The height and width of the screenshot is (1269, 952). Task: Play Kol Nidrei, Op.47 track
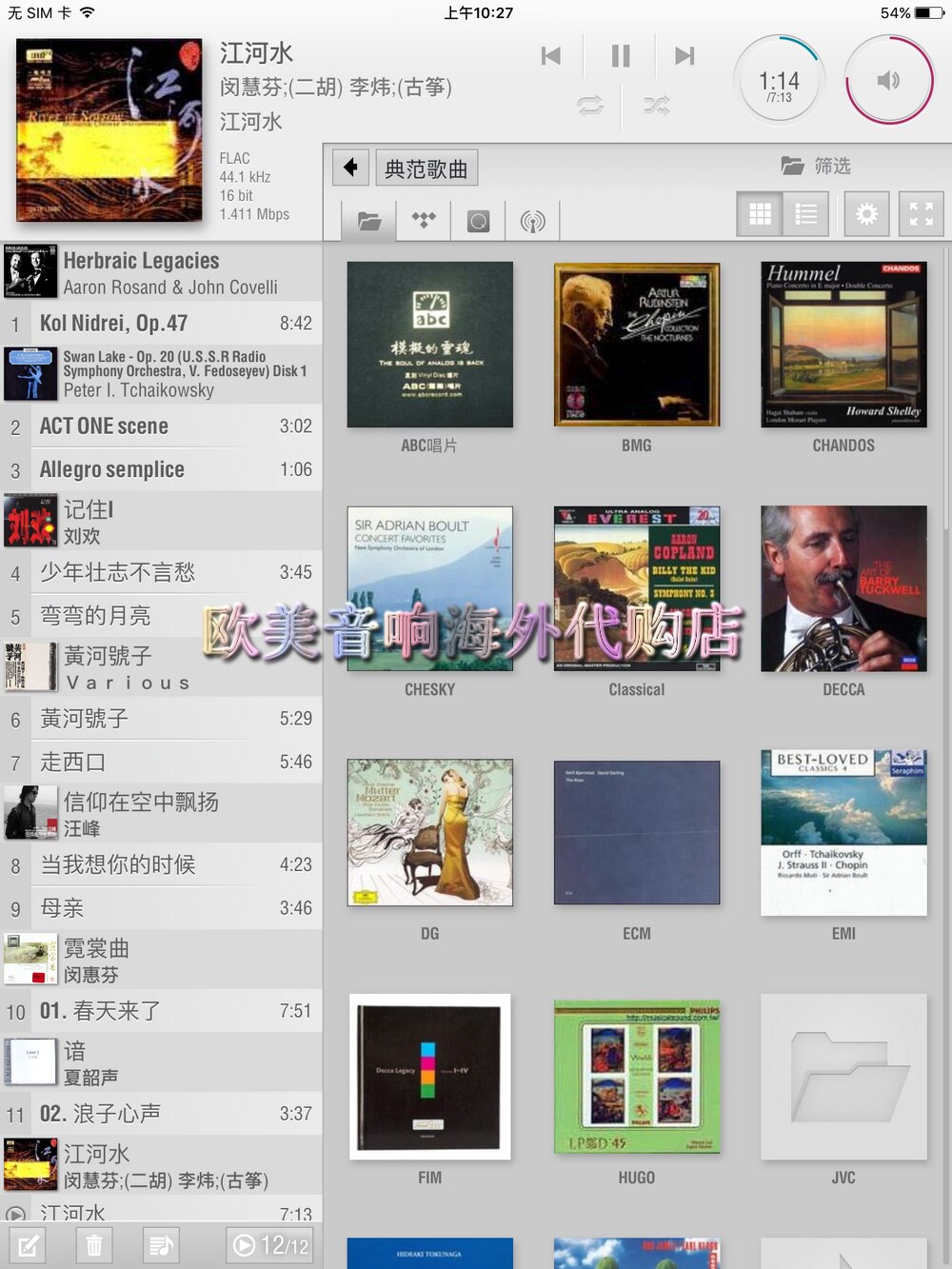(161, 323)
